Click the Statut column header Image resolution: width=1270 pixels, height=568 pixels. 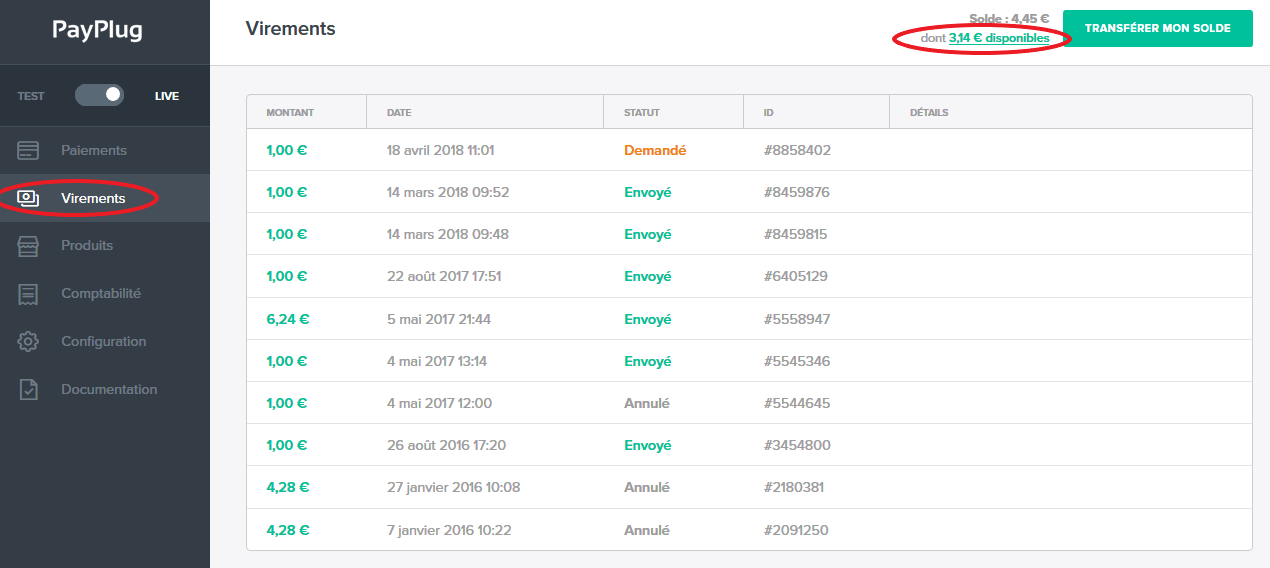pyautogui.click(x=641, y=113)
